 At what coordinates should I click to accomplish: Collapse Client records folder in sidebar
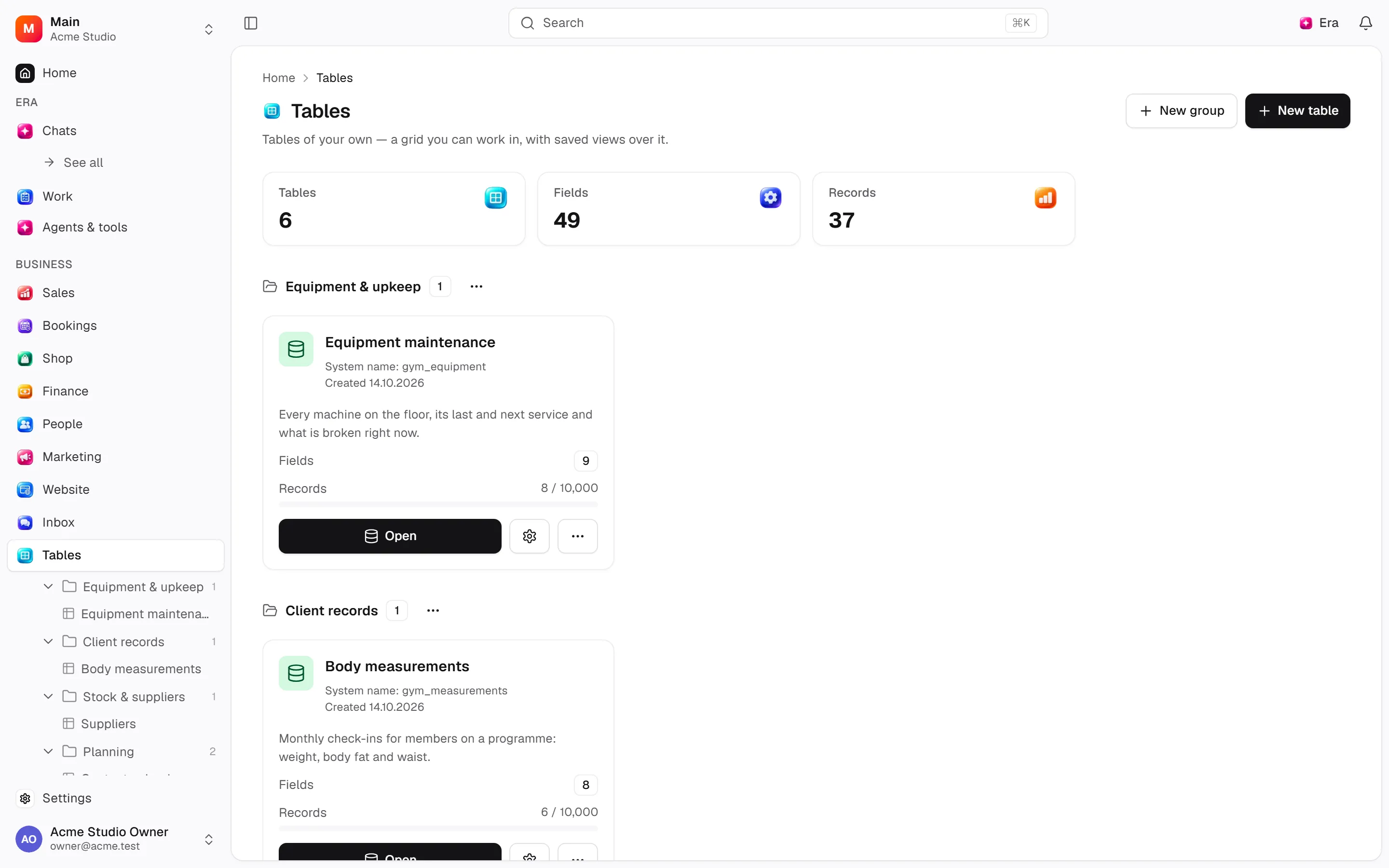pyautogui.click(x=48, y=641)
